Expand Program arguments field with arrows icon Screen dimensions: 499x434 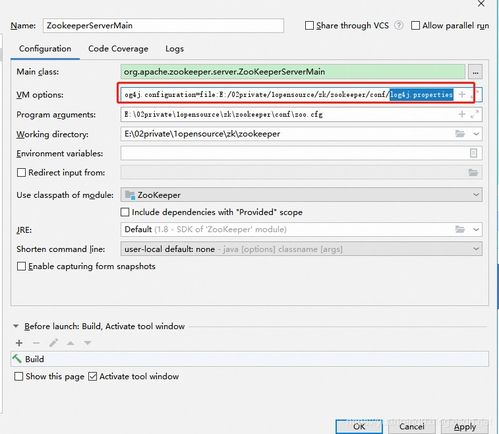coord(474,114)
